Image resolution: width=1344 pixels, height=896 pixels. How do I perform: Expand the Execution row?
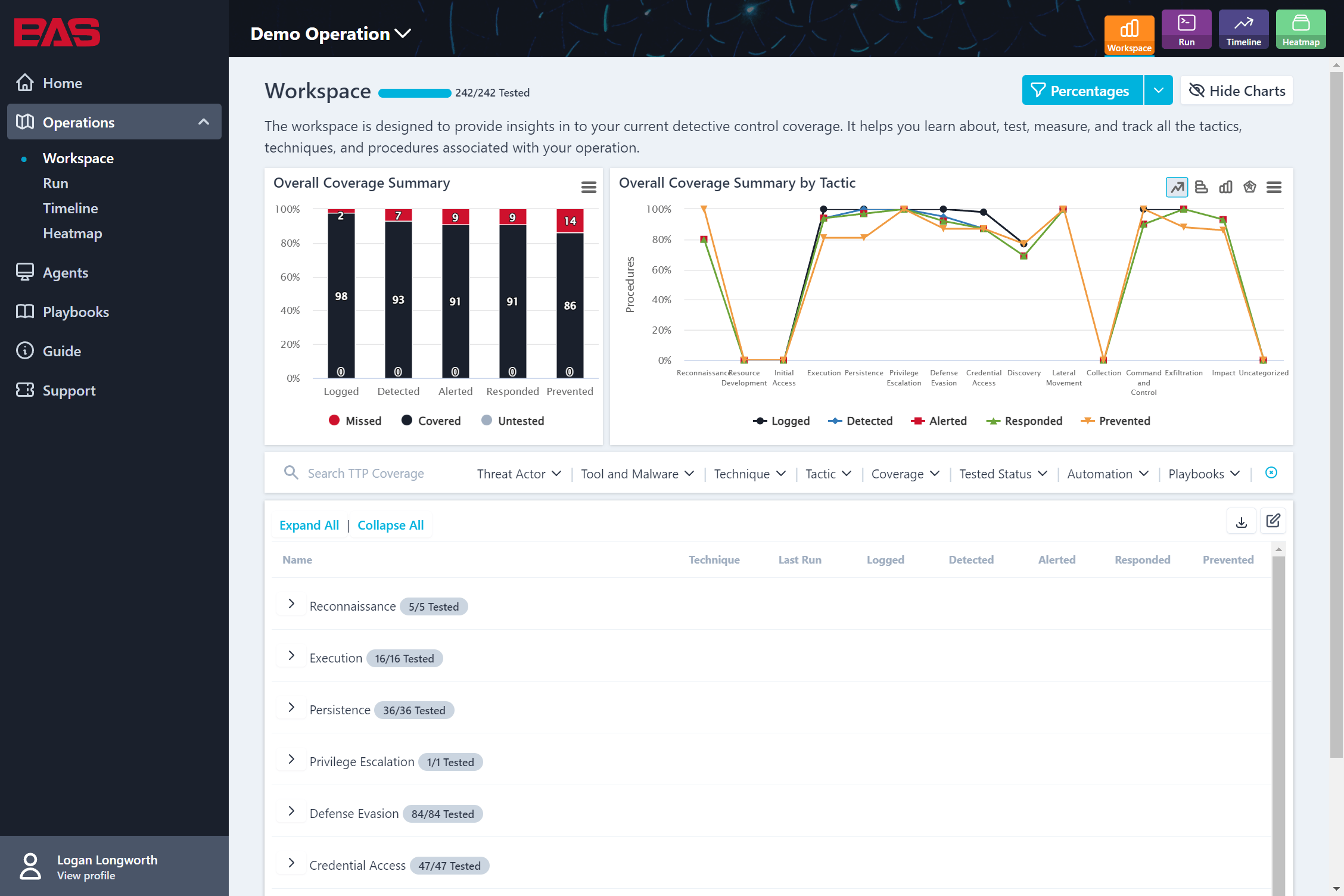291,656
